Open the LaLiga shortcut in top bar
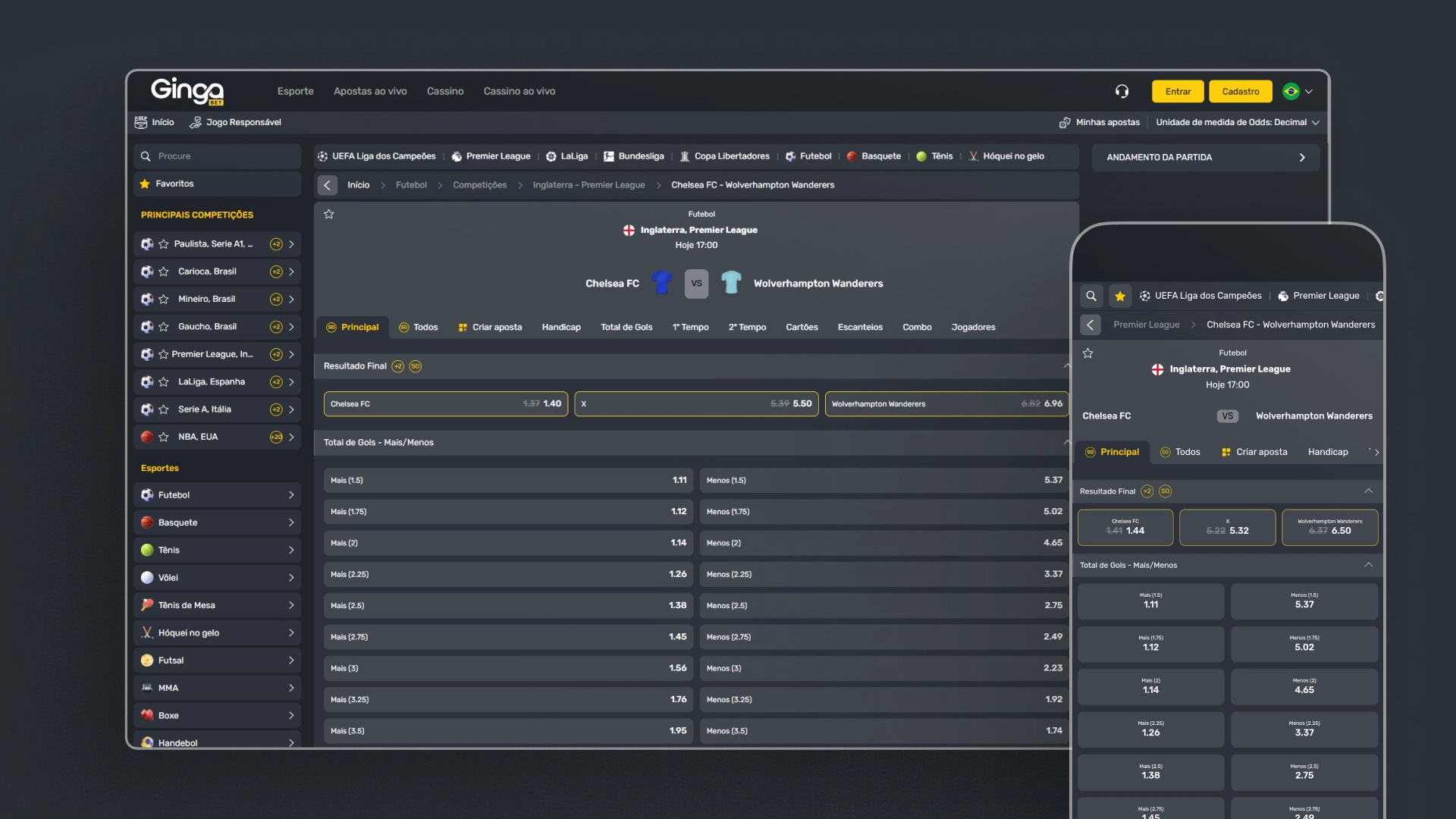The height and width of the screenshot is (819, 1456). (x=567, y=156)
